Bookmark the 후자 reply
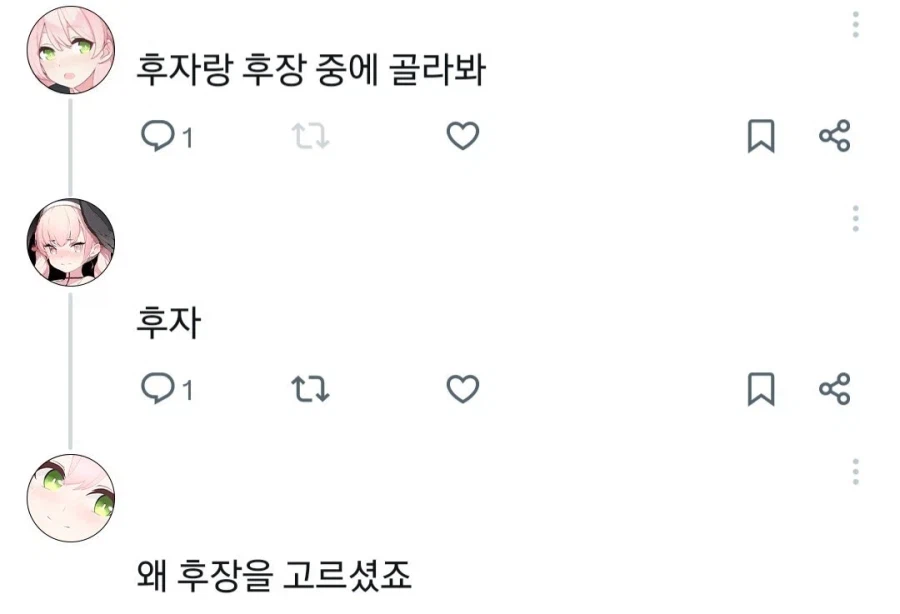Image resolution: width=900 pixels, height=614 pixels. coord(761,391)
